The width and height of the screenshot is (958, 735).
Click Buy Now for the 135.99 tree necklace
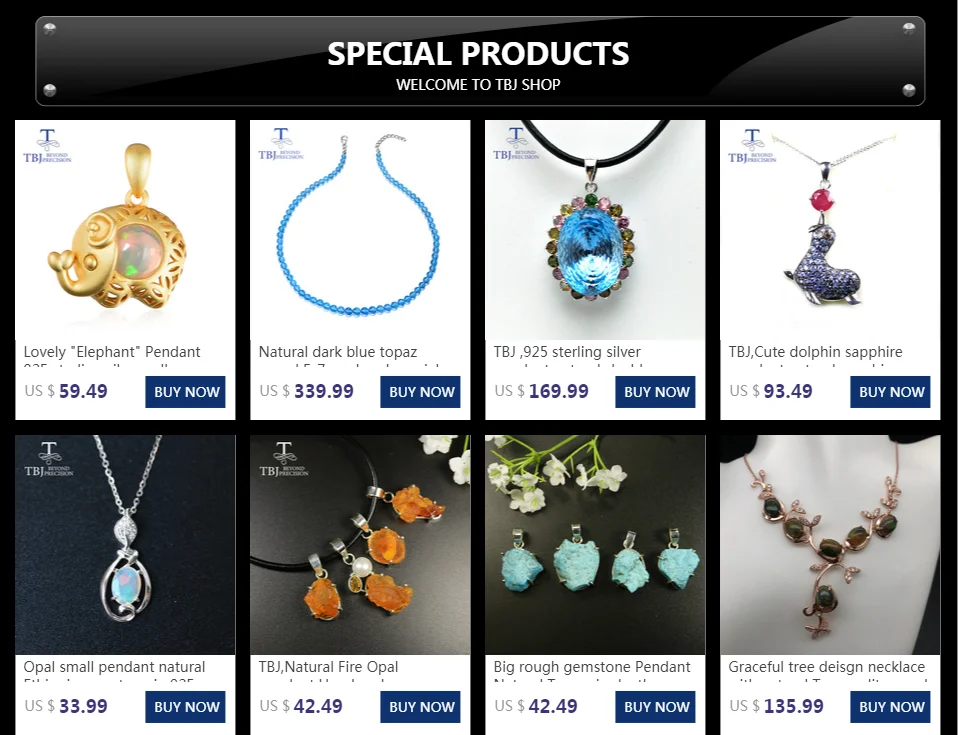tap(890, 707)
